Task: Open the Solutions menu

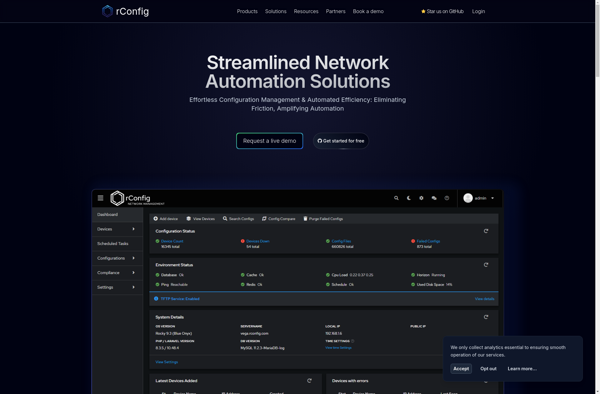Action: click(x=276, y=11)
